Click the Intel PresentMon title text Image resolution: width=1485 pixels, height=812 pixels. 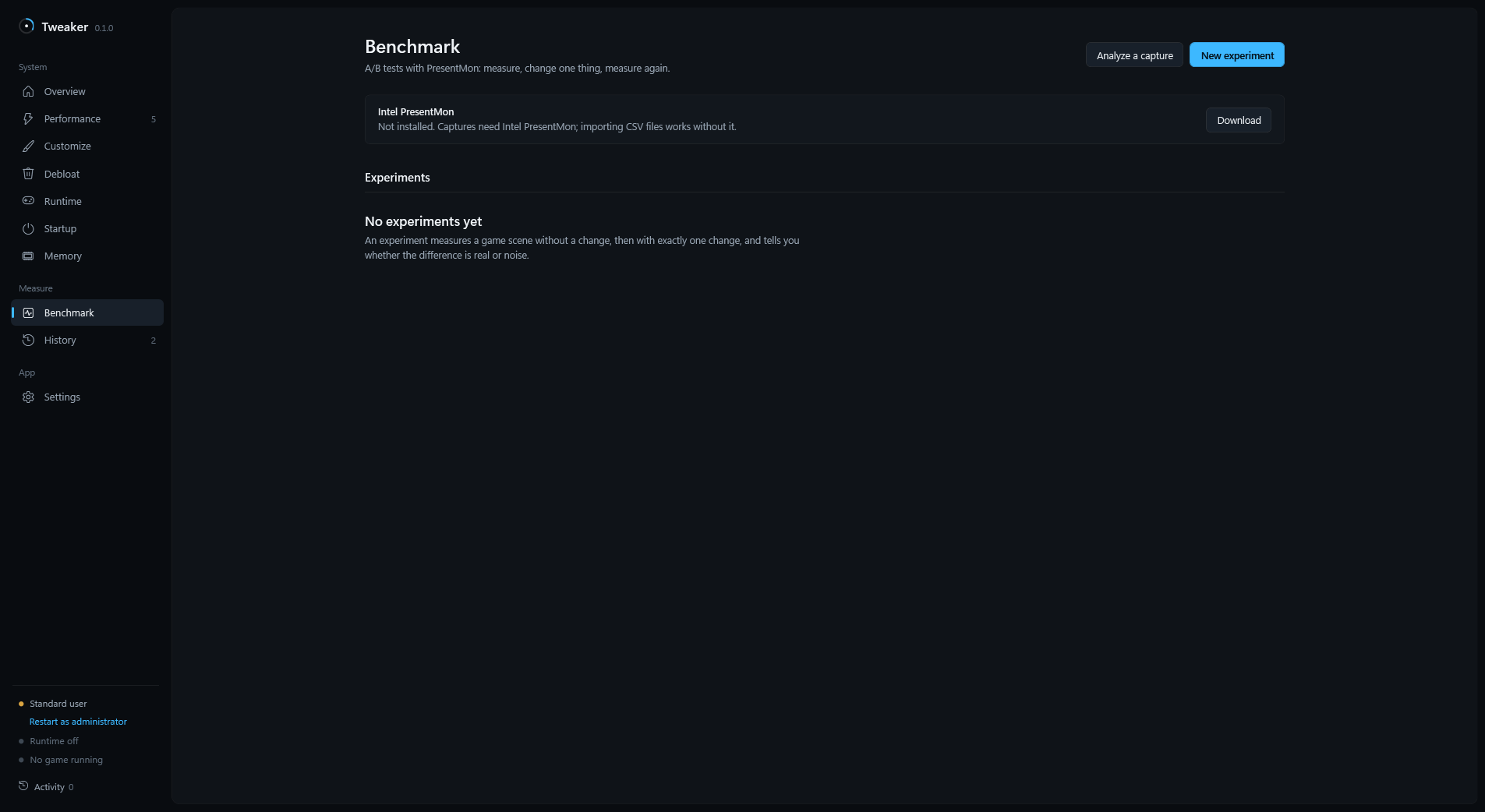[415, 112]
